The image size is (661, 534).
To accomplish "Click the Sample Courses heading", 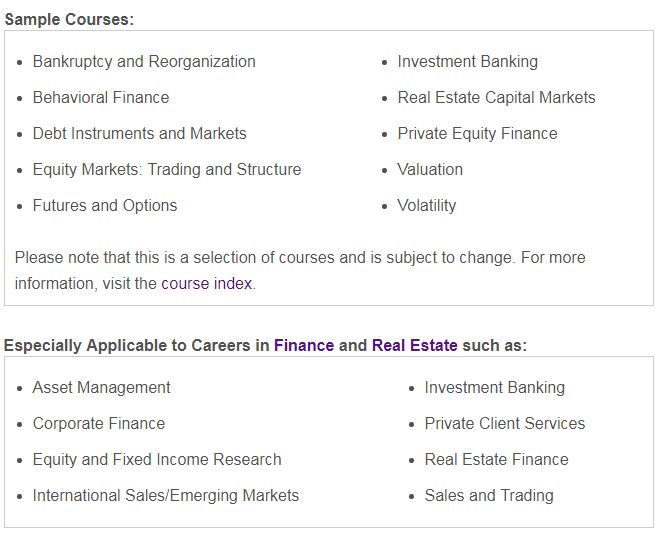I will [x=69, y=19].
